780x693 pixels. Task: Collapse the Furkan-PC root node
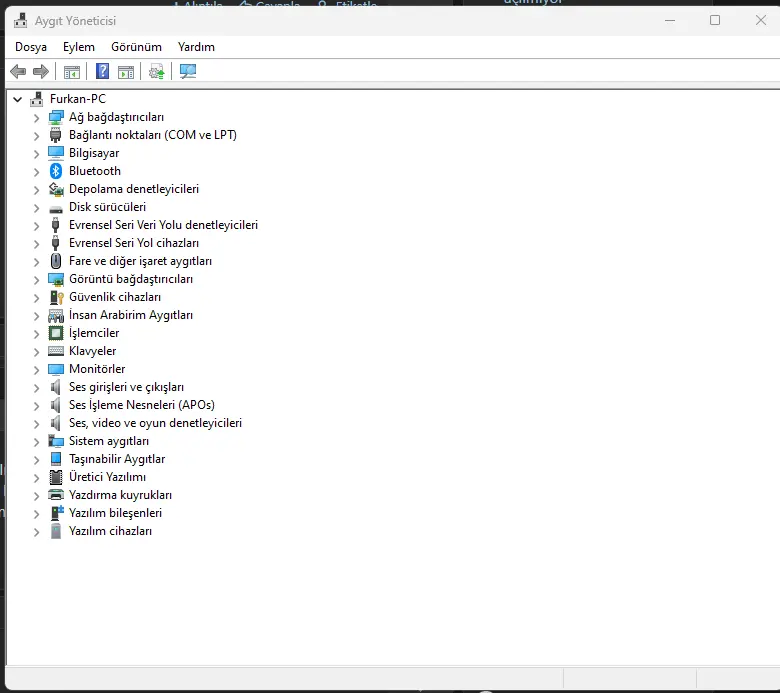coord(18,99)
